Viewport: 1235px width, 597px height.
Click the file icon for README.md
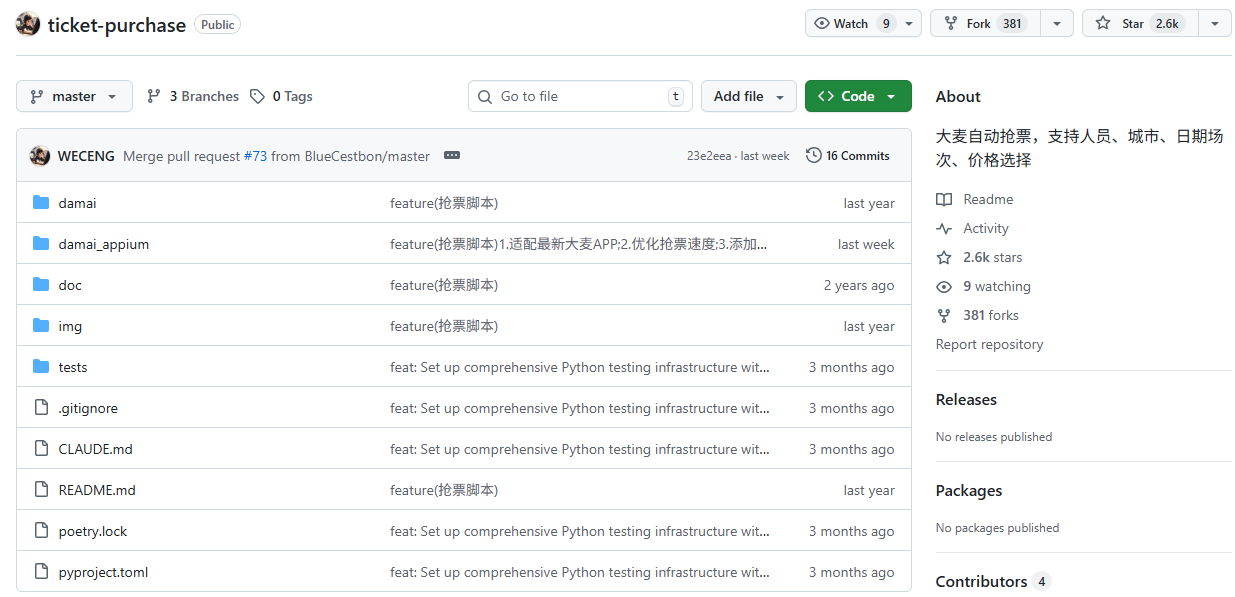(x=41, y=490)
